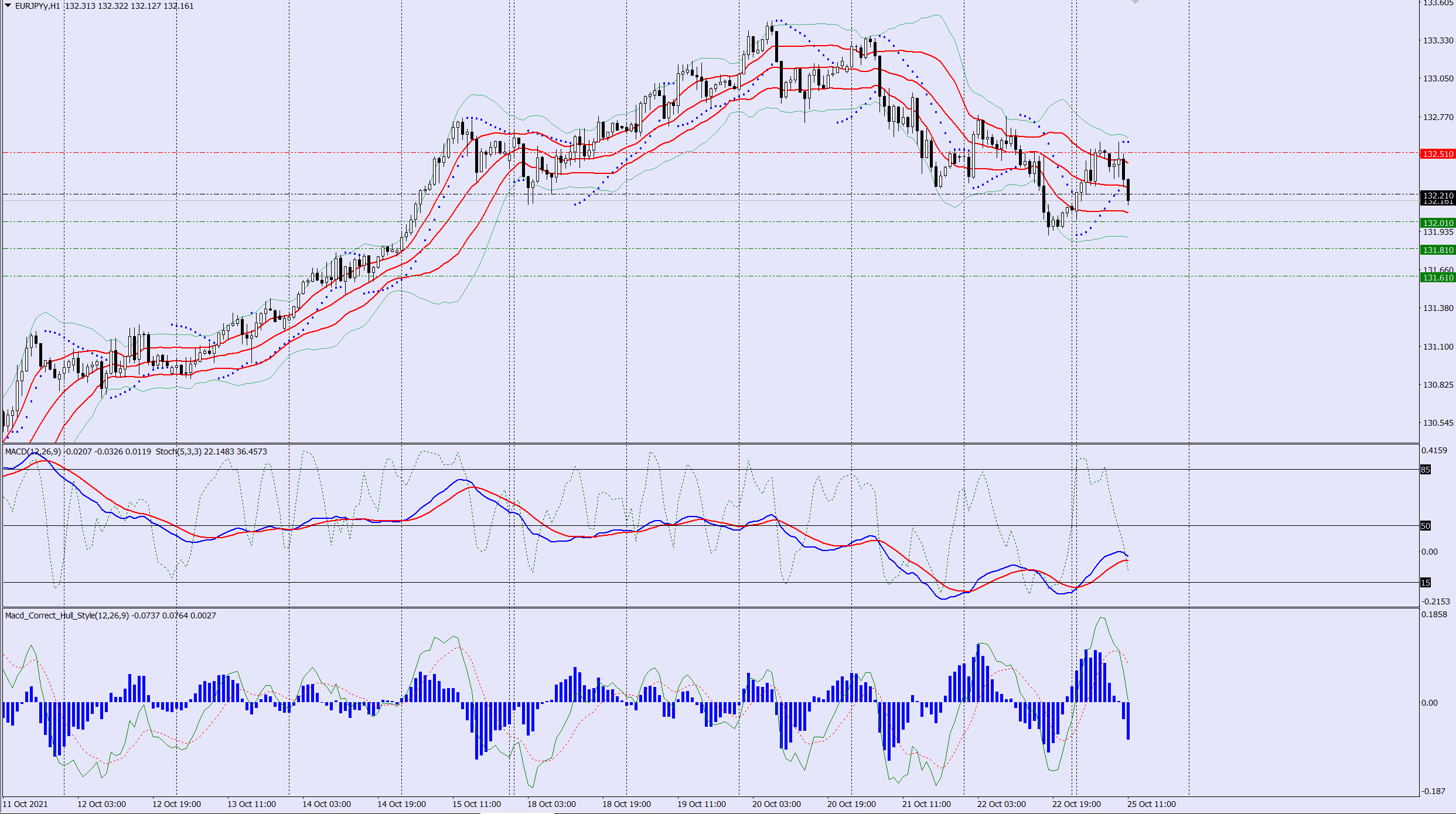Select the black 132.210 current price label
Image resolution: width=1456 pixels, height=814 pixels.
pos(1438,195)
